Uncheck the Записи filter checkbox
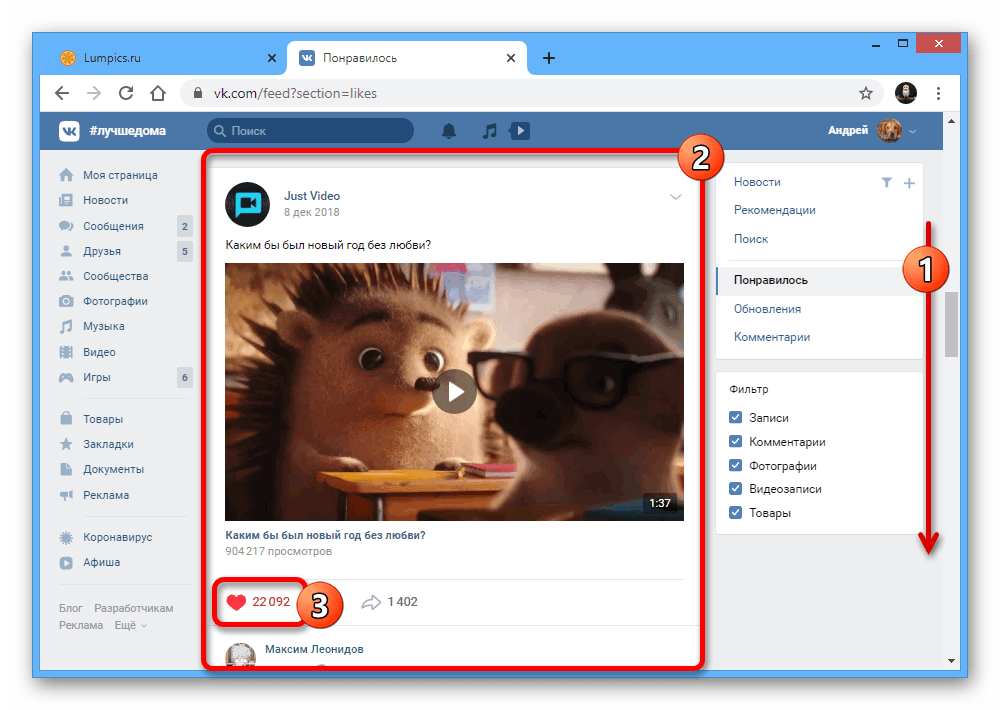 [735, 417]
